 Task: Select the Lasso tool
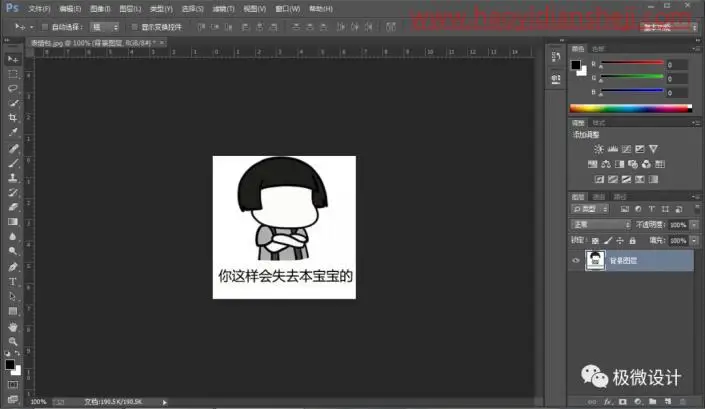click(13, 89)
